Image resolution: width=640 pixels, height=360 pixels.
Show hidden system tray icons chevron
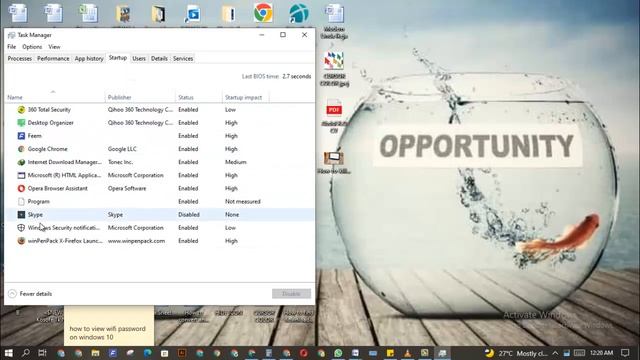(x=555, y=353)
